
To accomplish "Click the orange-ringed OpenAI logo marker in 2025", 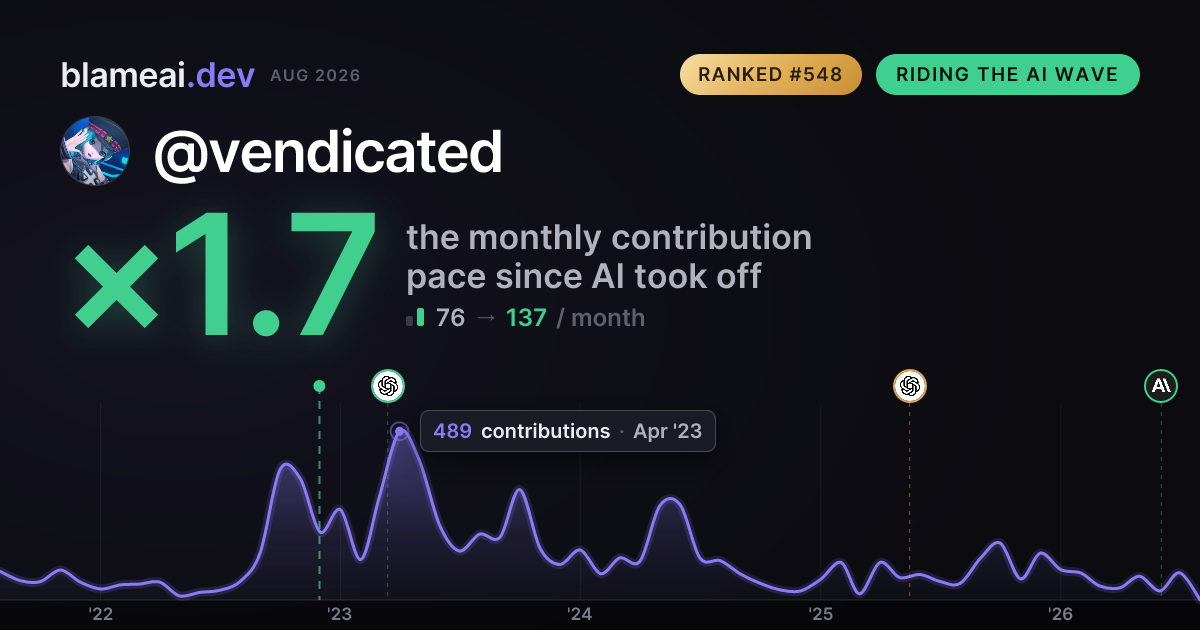I will (909, 386).
